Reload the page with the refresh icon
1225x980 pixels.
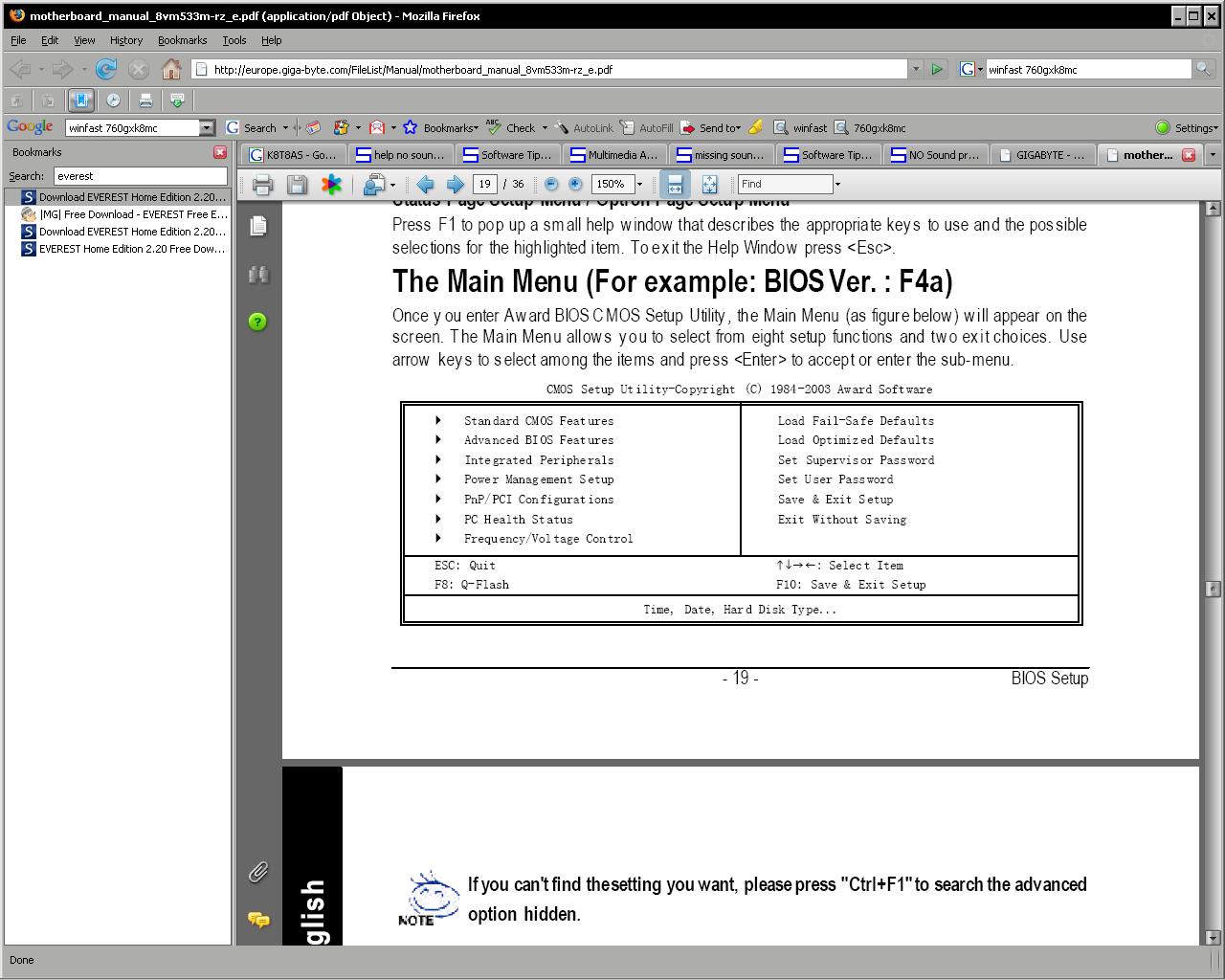(x=106, y=69)
